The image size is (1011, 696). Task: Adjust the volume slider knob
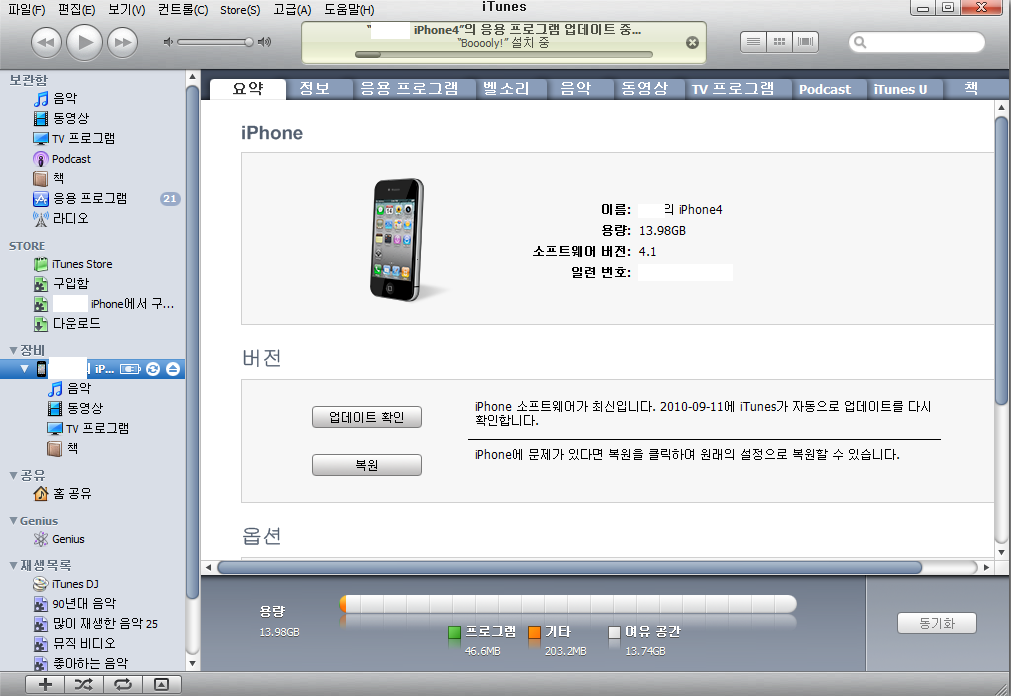point(249,42)
